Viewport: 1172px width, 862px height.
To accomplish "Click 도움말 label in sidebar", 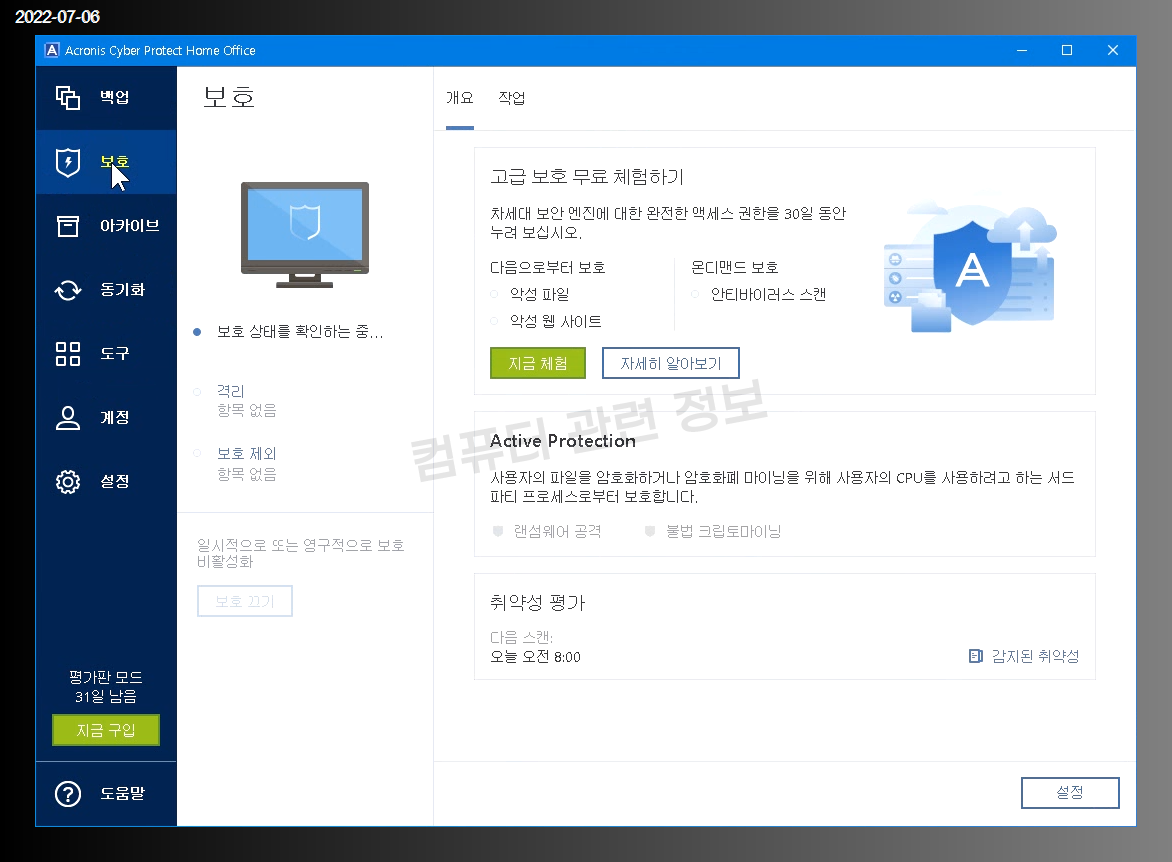I will (122, 794).
